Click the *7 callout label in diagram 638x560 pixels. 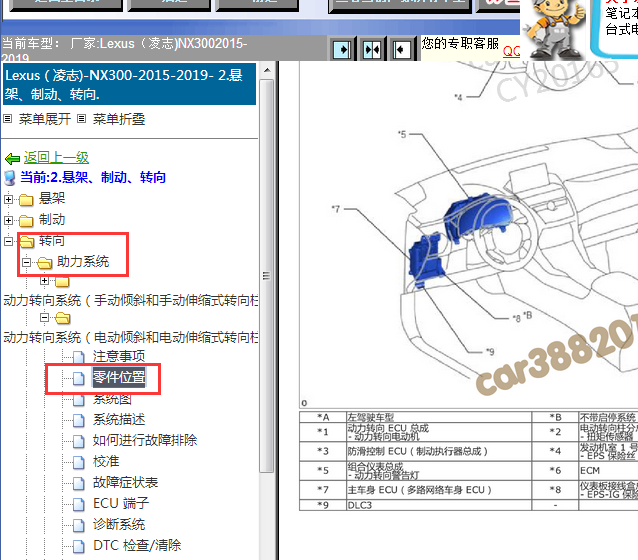[335, 209]
